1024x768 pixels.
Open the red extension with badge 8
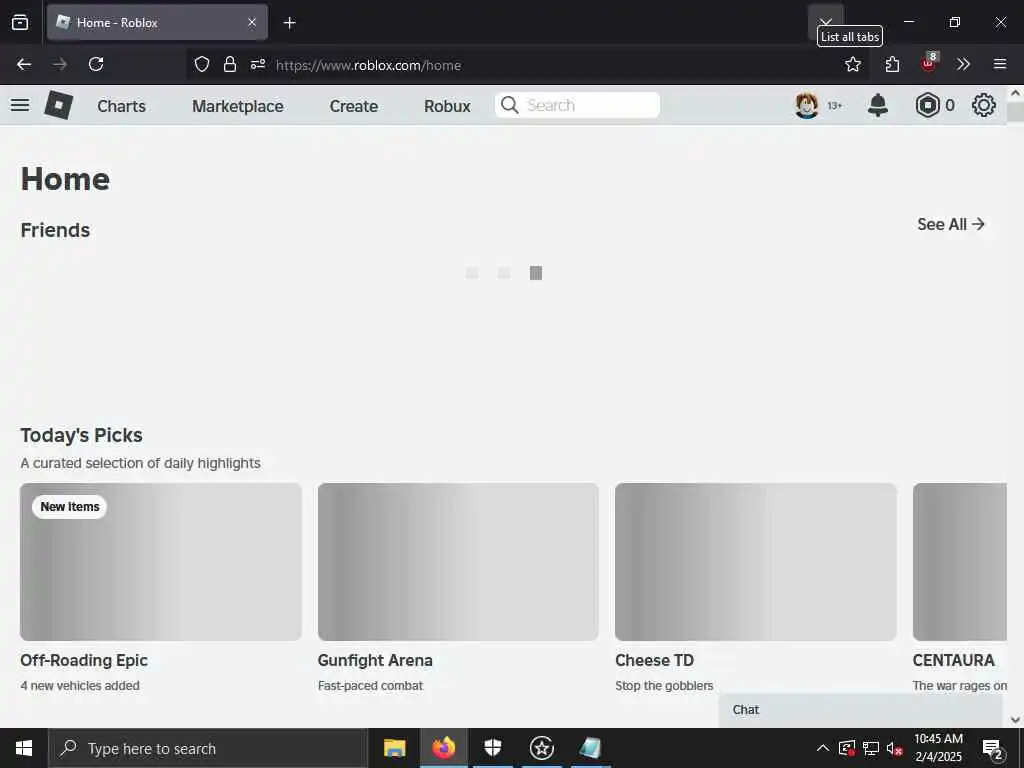coord(929,63)
